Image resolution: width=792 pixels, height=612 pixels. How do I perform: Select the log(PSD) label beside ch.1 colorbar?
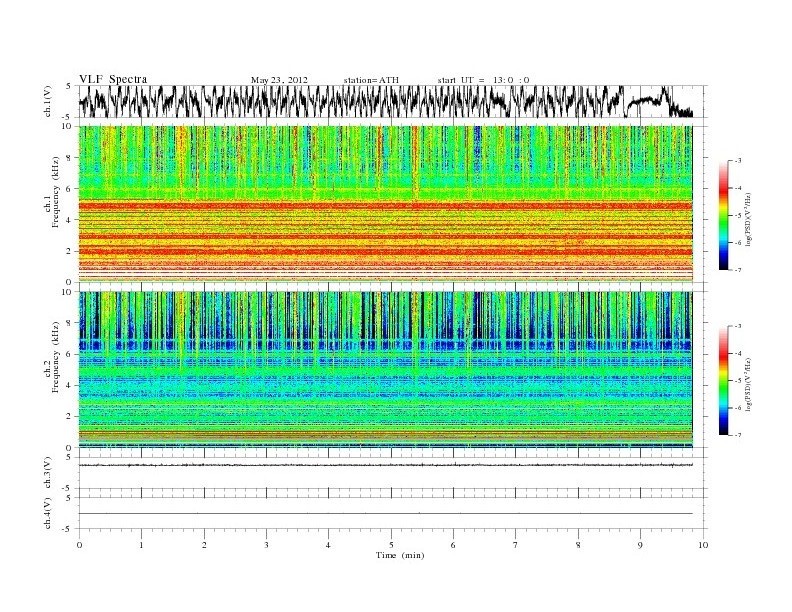tap(749, 219)
